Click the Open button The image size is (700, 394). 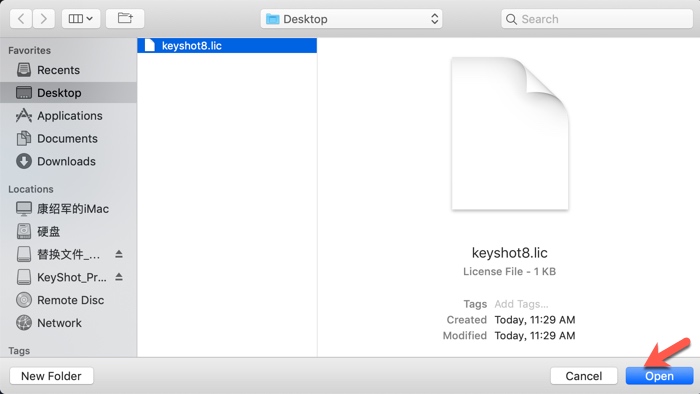(659, 376)
